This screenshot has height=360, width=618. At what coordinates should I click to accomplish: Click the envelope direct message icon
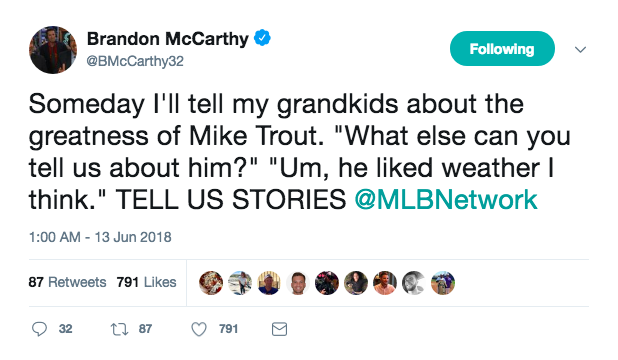click(279, 329)
